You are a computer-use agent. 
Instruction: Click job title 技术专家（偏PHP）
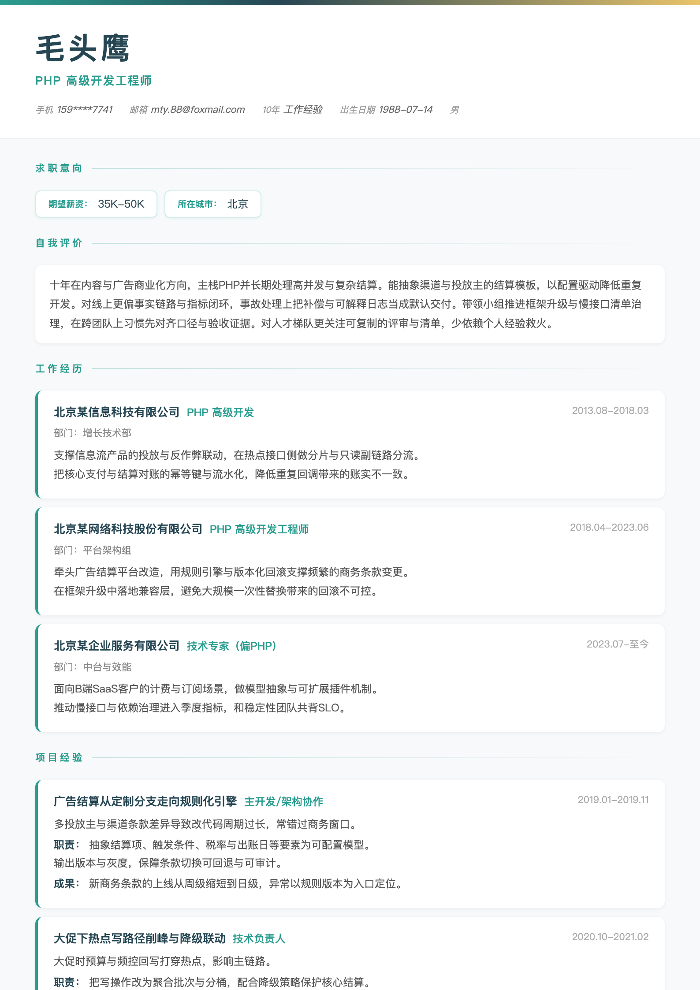232,646
